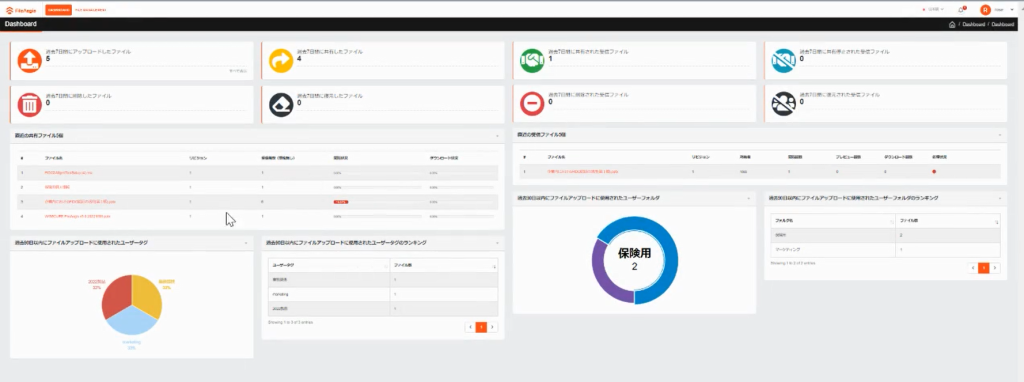Expand the user account dropdown arrow

1012,10
